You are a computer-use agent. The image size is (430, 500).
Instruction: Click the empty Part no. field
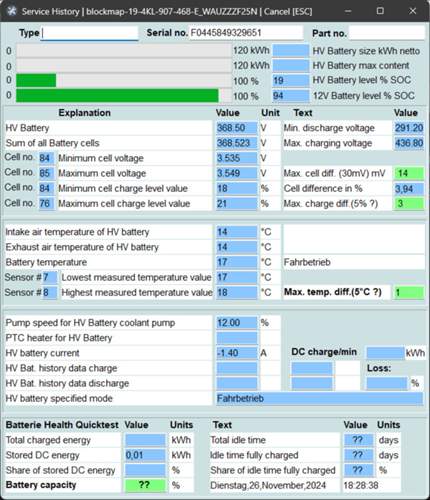387,33
